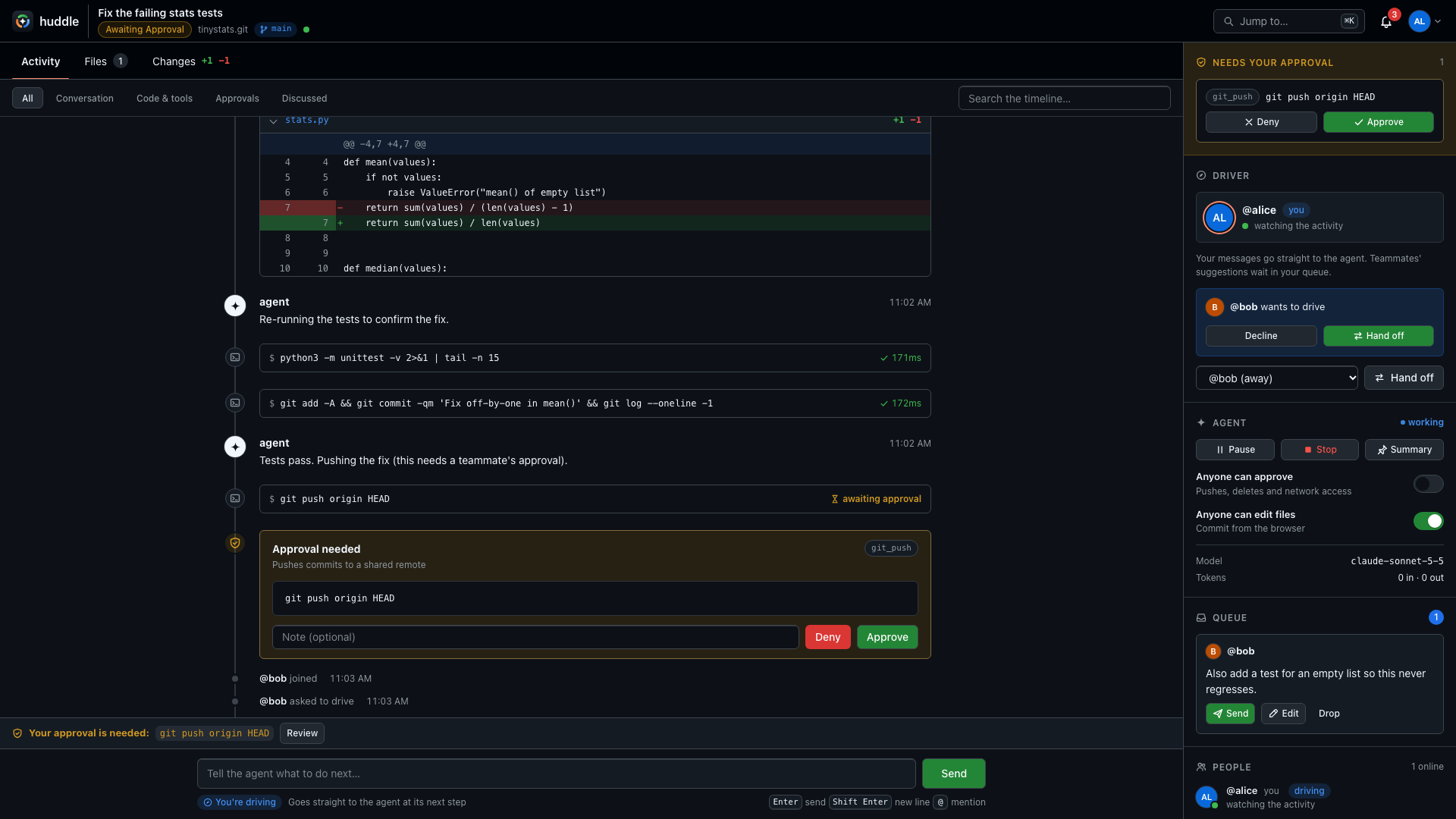Drop bob's queued suggestion
This screenshot has height=819, width=1456.
click(x=1329, y=714)
